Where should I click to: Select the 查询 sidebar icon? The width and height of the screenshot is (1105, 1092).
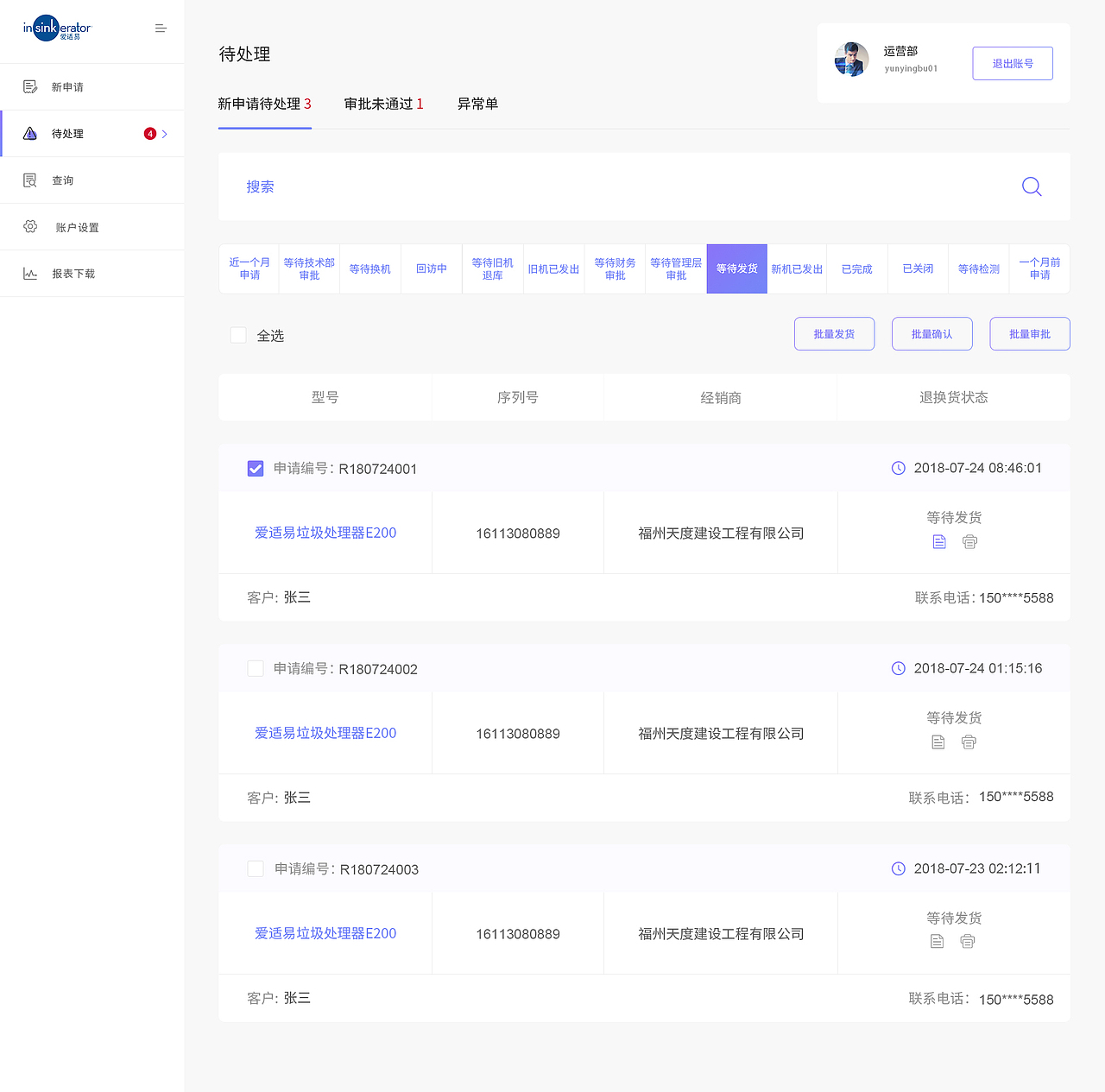[30, 180]
